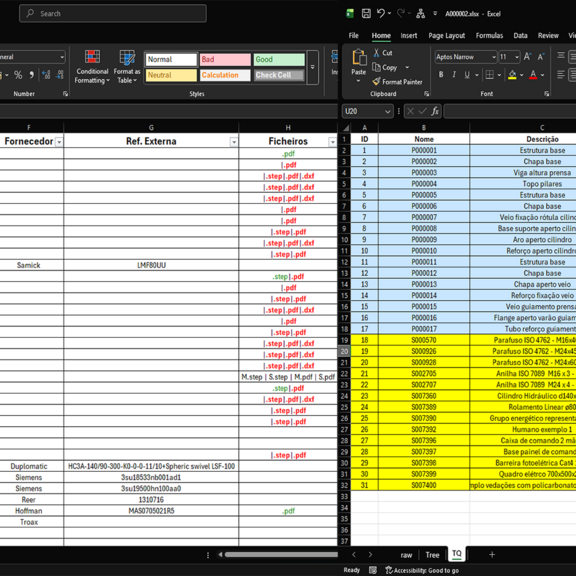This screenshot has width=576, height=576.
Task: Click the Undo arrow icon
Action: pyautogui.click(x=381, y=14)
